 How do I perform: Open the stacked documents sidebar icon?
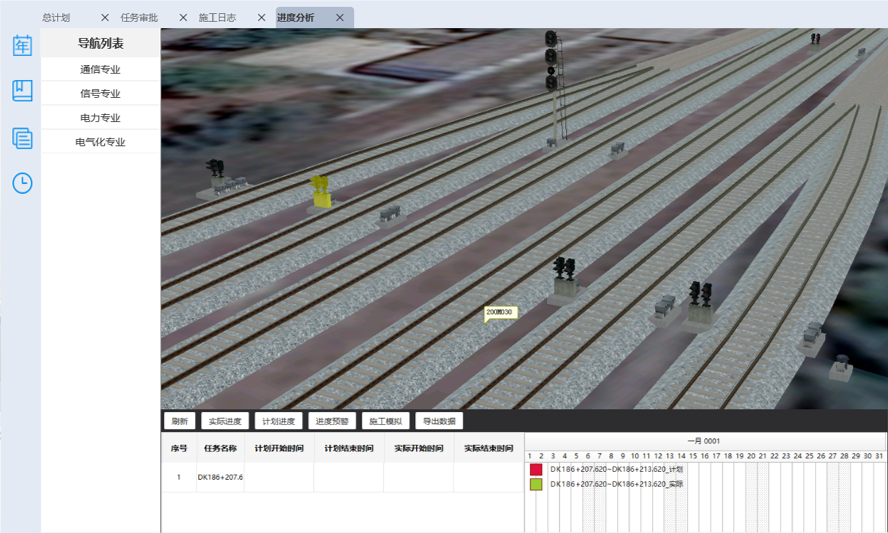click(22, 138)
